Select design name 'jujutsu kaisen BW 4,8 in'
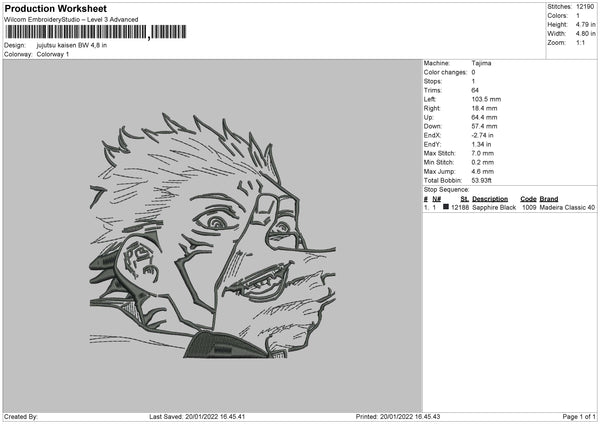This screenshot has width=600, height=424. tap(72, 45)
